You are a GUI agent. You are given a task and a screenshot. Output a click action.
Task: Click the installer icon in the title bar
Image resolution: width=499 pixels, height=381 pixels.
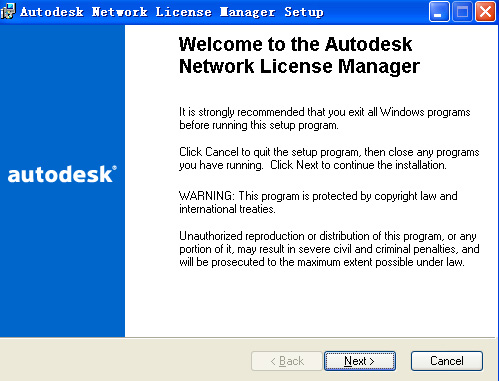tap(8, 11)
